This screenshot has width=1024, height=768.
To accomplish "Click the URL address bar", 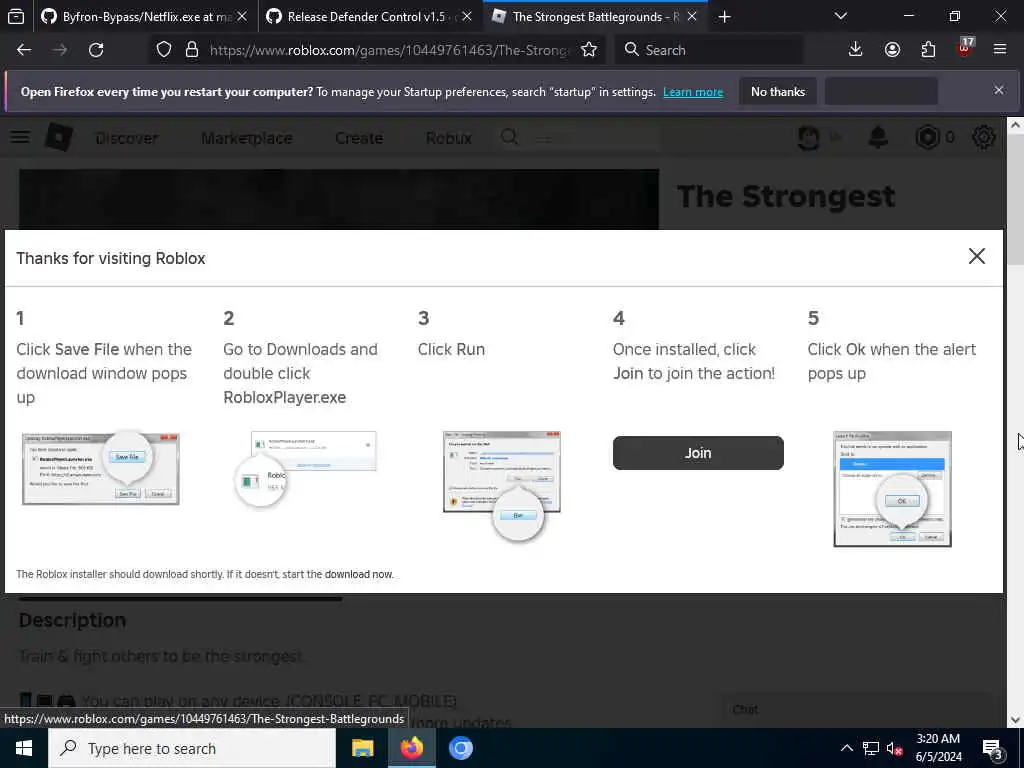I will pos(390,50).
